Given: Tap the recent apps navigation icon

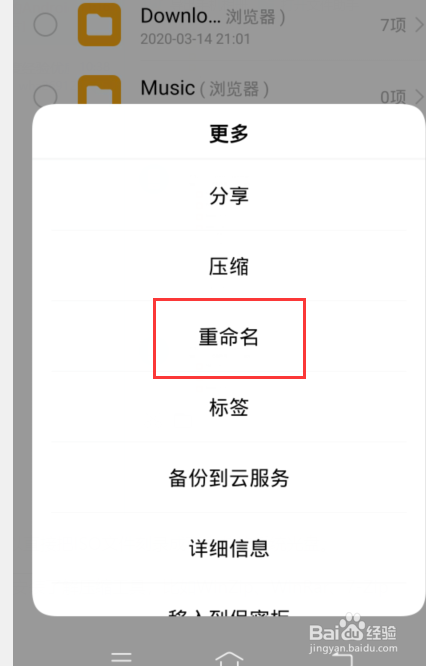Looking at the screenshot, I should (x=121, y=657).
